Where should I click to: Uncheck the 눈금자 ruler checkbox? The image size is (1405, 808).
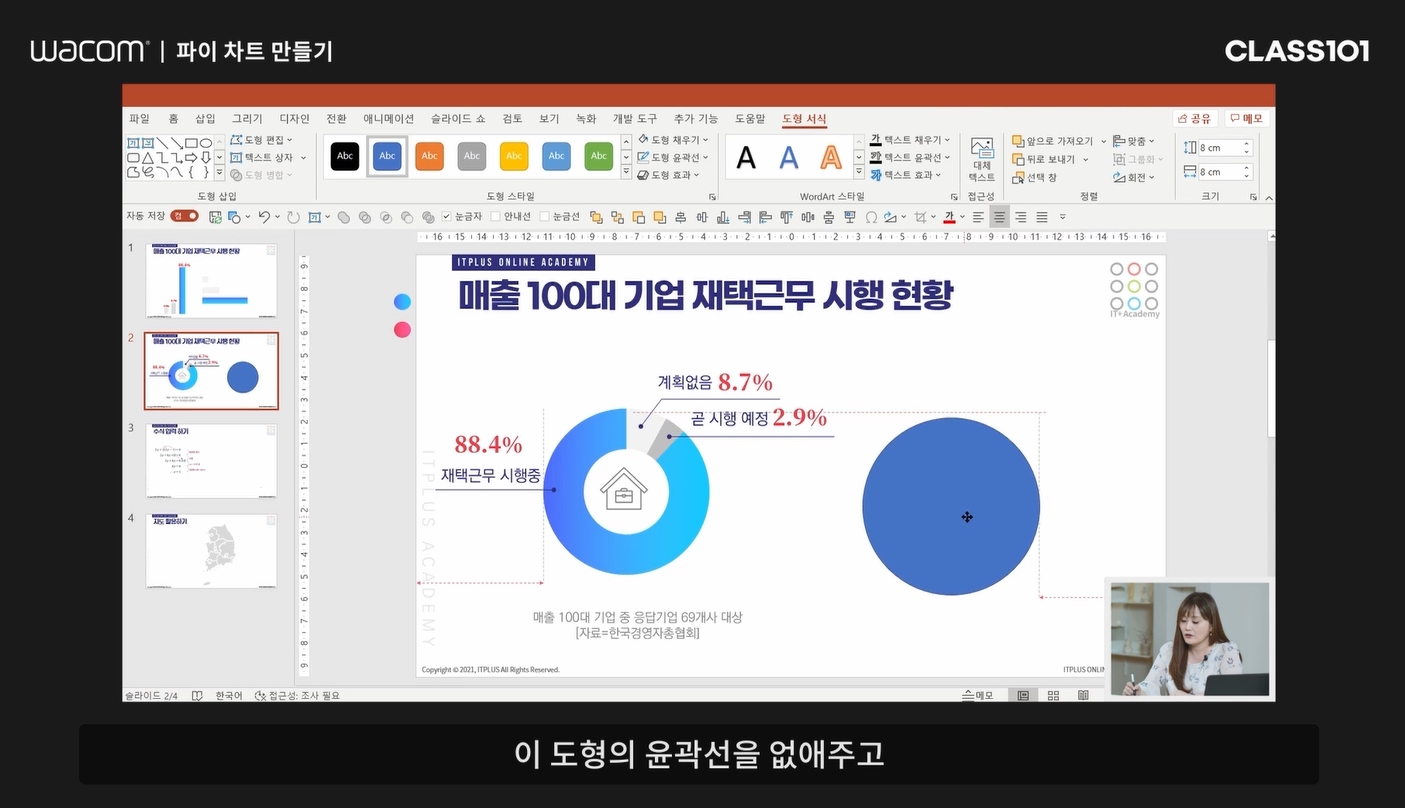(446, 216)
